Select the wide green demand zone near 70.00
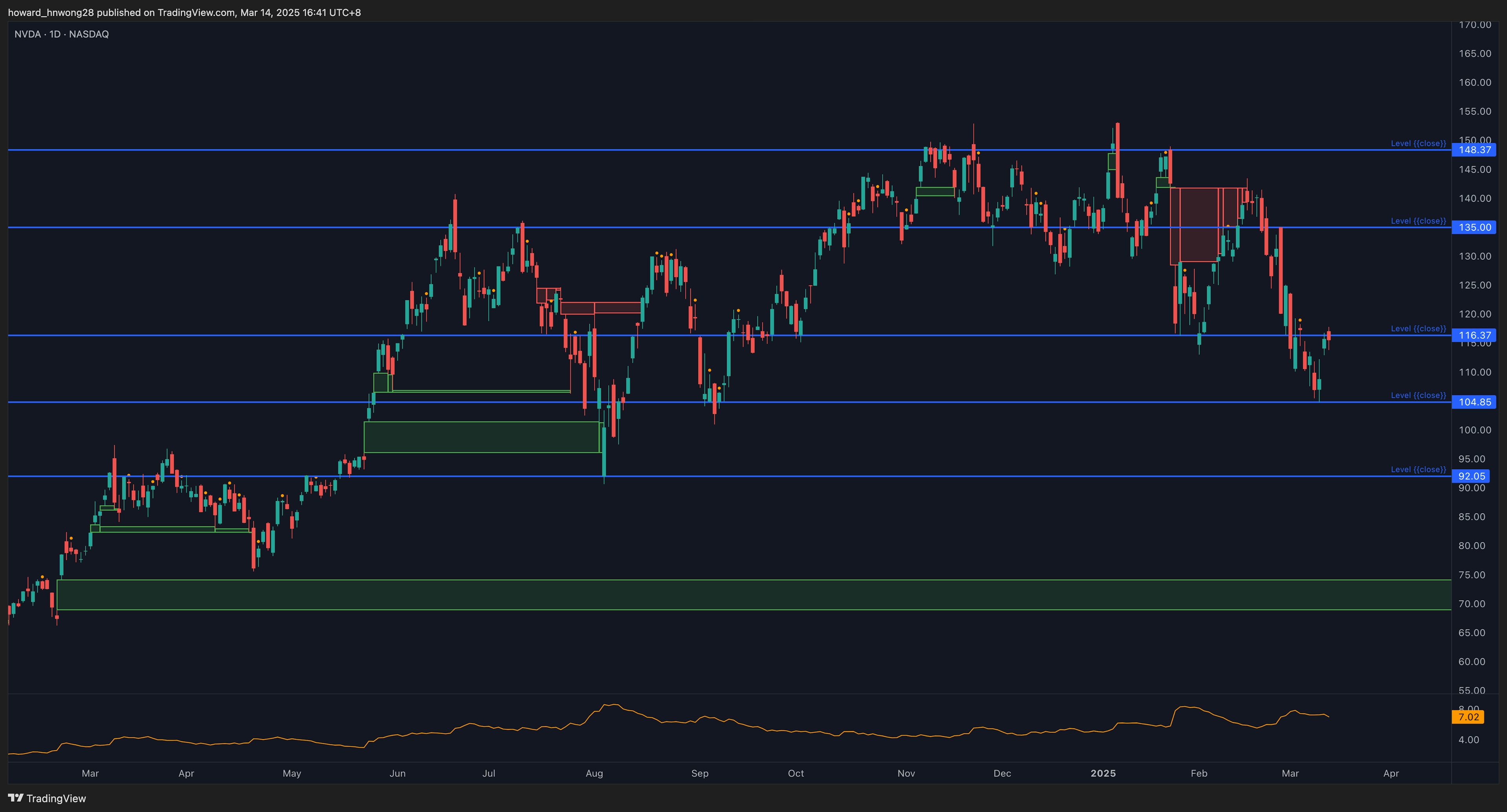Viewport: 1507px width, 812px height. pyautogui.click(x=753, y=595)
